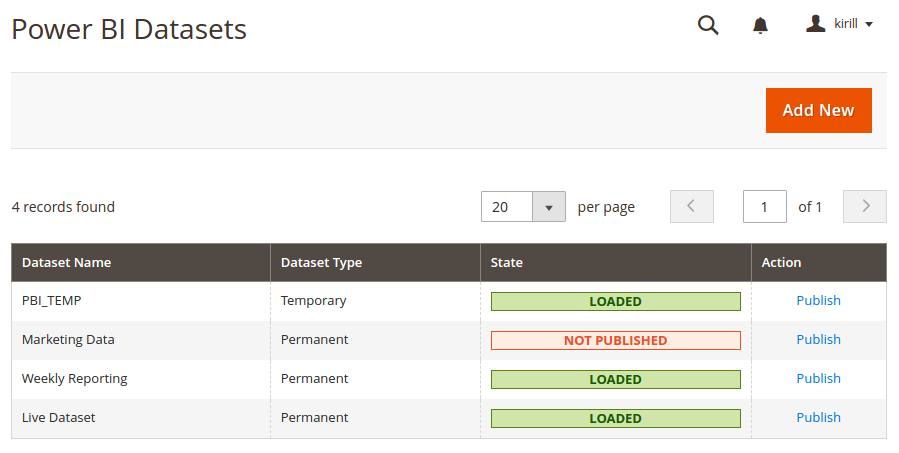Click the NOT PUBLISHED status badge

(x=616, y=341)
